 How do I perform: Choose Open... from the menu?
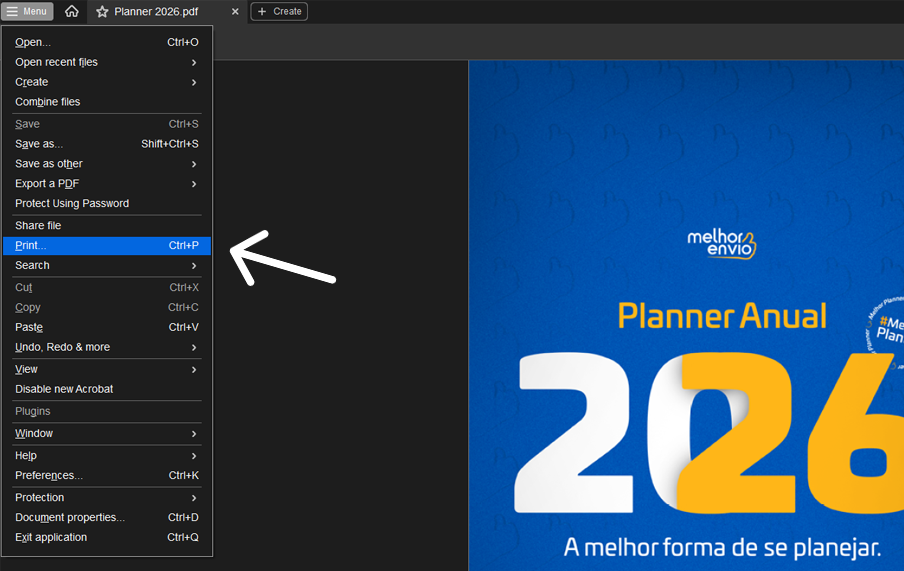click(107, 42)
